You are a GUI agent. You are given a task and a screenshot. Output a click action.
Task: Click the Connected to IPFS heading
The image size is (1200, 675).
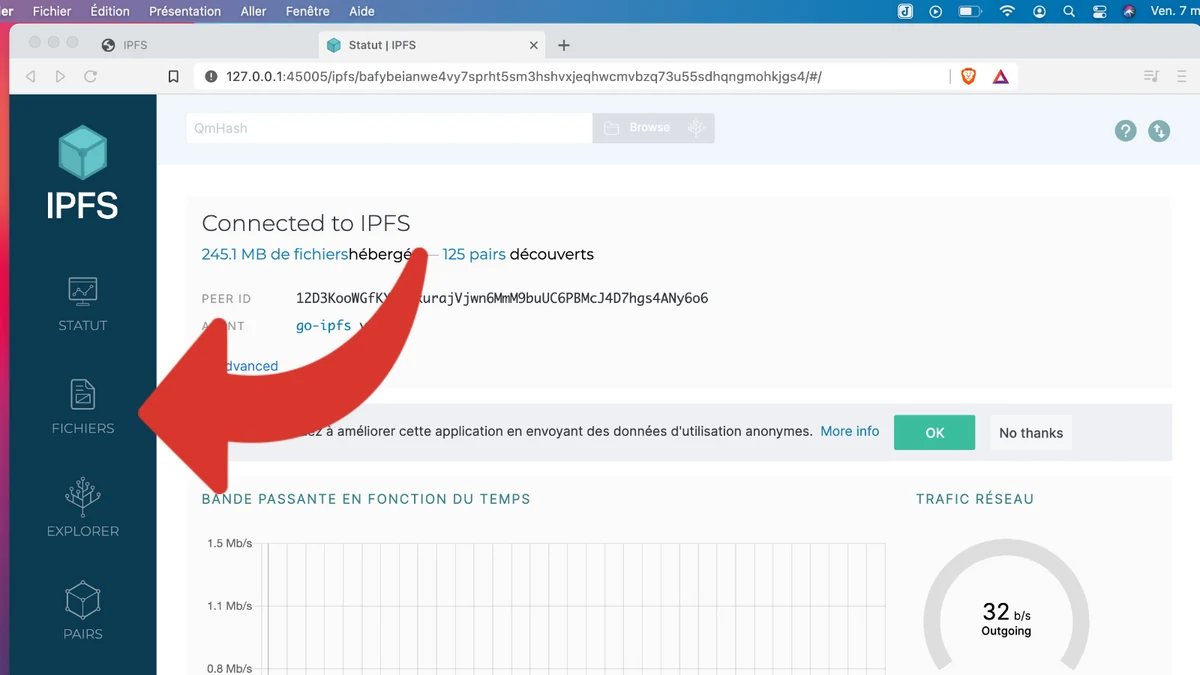pos(306,223)
